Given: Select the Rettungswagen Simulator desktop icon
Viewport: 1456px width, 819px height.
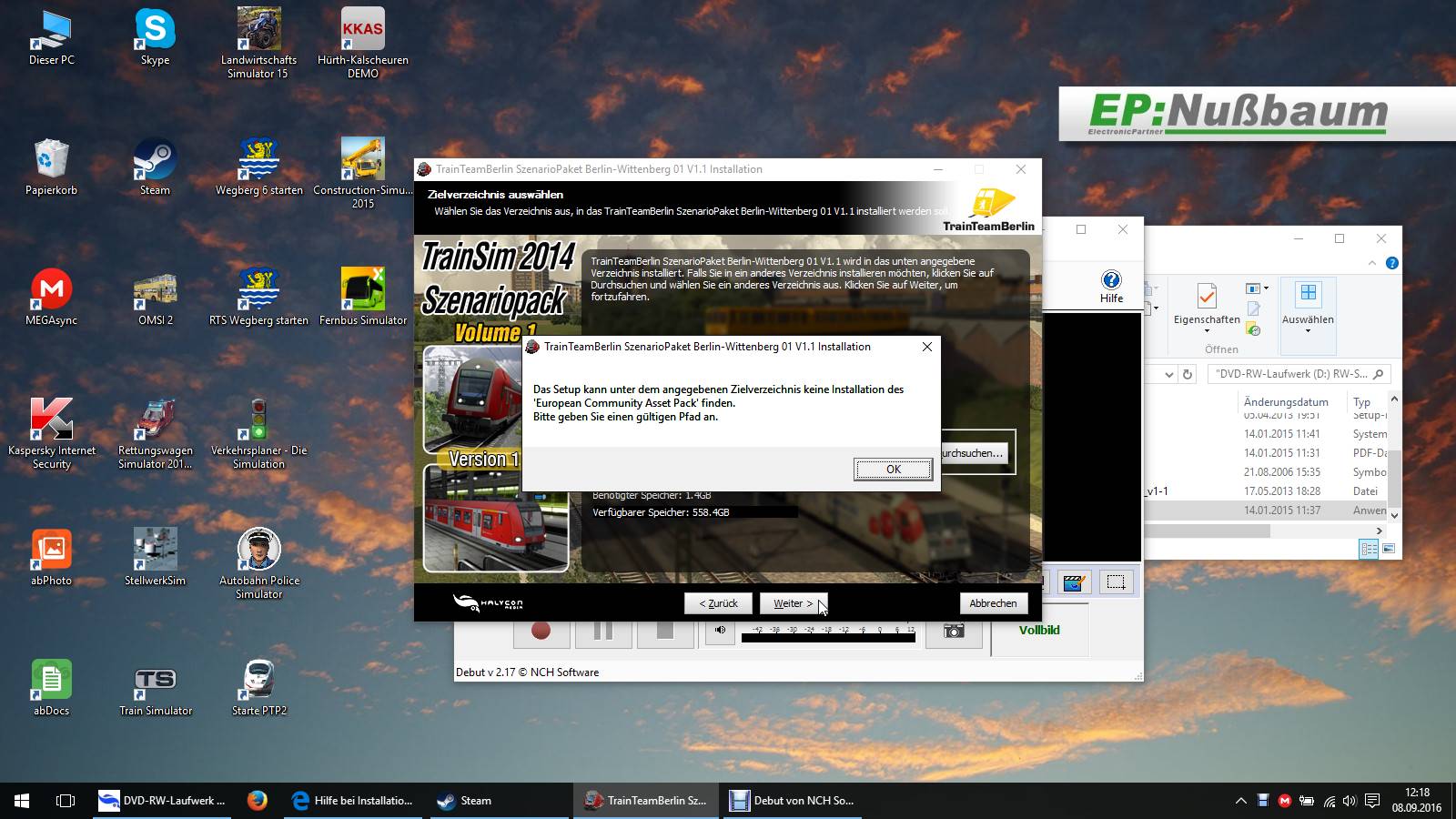Looking at the screenshot, I should pos(155,434).
